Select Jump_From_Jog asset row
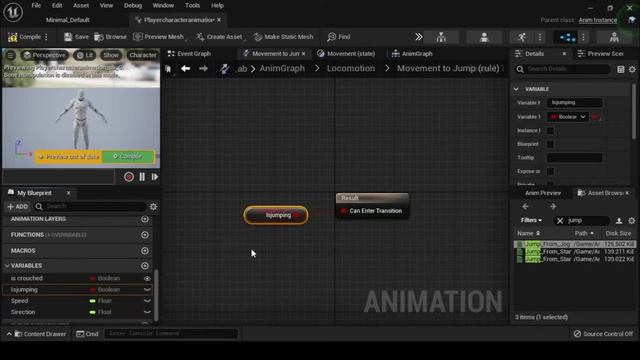The image size is (640, 360). [x=575, y=244]
